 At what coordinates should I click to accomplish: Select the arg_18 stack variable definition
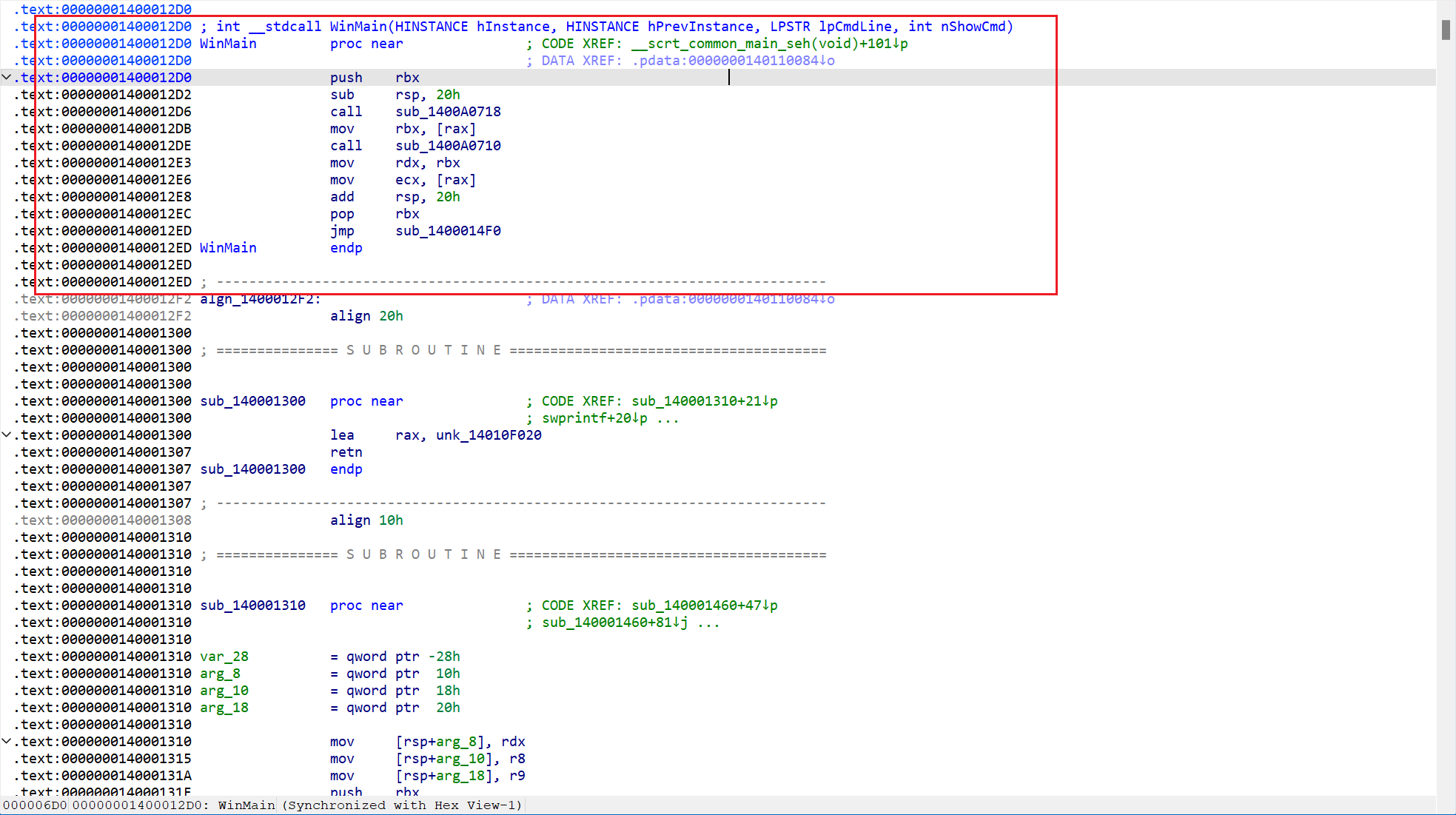click(224, 708)
